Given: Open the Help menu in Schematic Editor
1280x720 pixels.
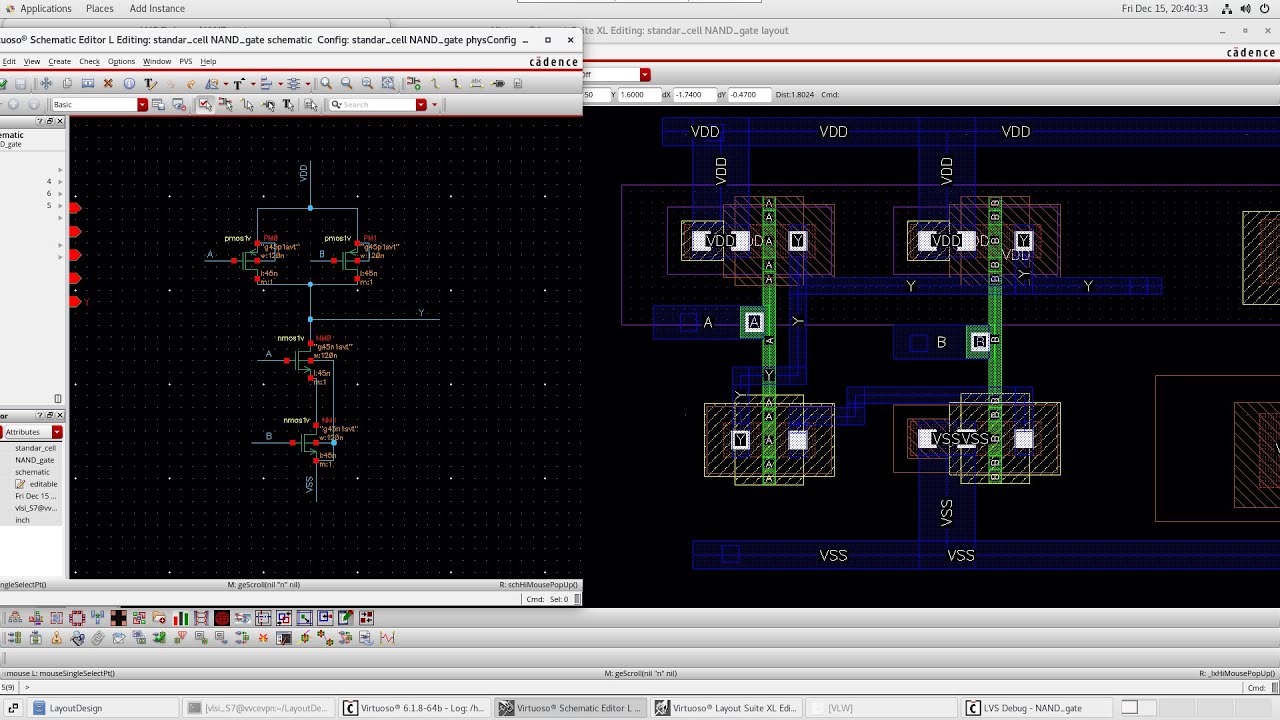Looking at the screenshot, I should point(208,61).
